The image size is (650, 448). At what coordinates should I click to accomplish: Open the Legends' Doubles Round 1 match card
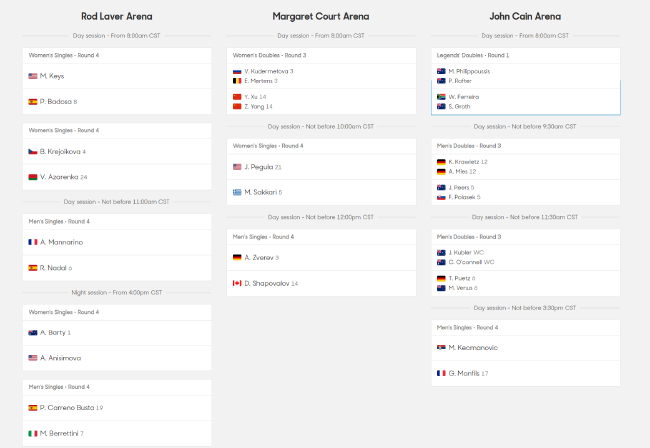pos(525,85)
